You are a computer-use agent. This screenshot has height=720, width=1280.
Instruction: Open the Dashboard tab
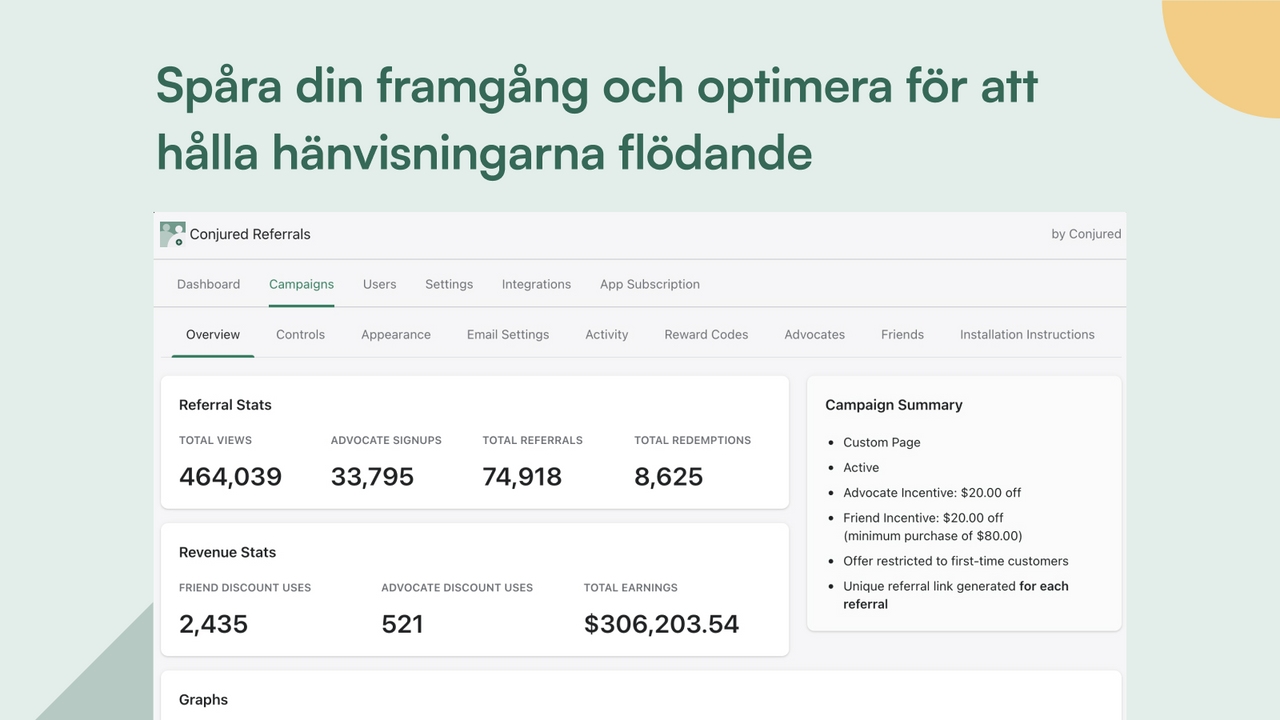coord(208,284)
